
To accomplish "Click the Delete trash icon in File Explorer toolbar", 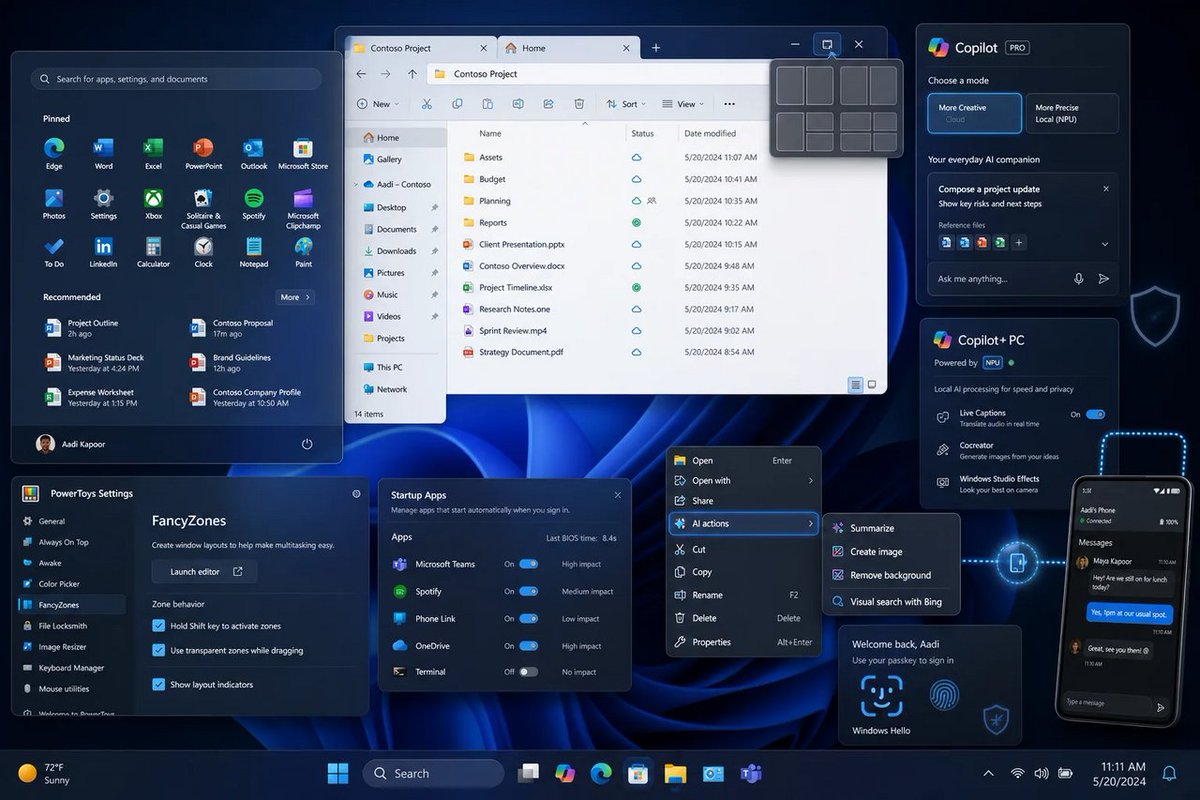I will coord(579,104).
